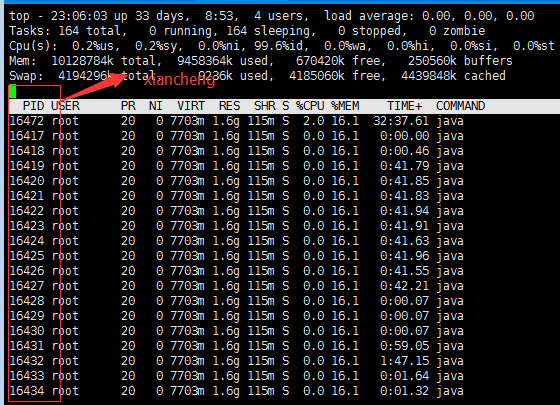Click the 0:00.46 time value
The height and width of the screenshot is (405, 560).
[404, 151]
